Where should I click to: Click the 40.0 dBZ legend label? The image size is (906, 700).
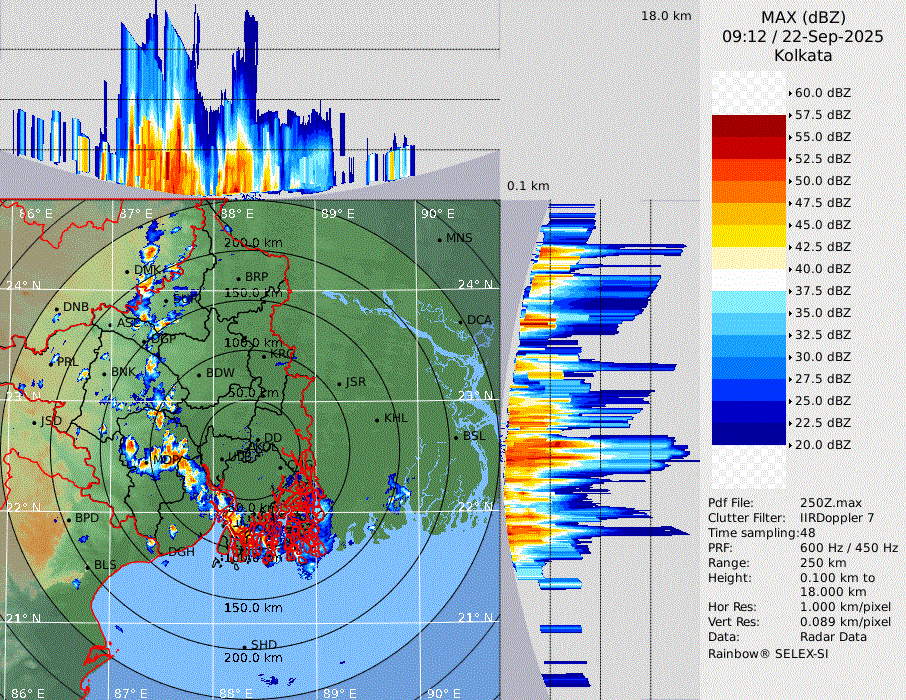(823, 268)
